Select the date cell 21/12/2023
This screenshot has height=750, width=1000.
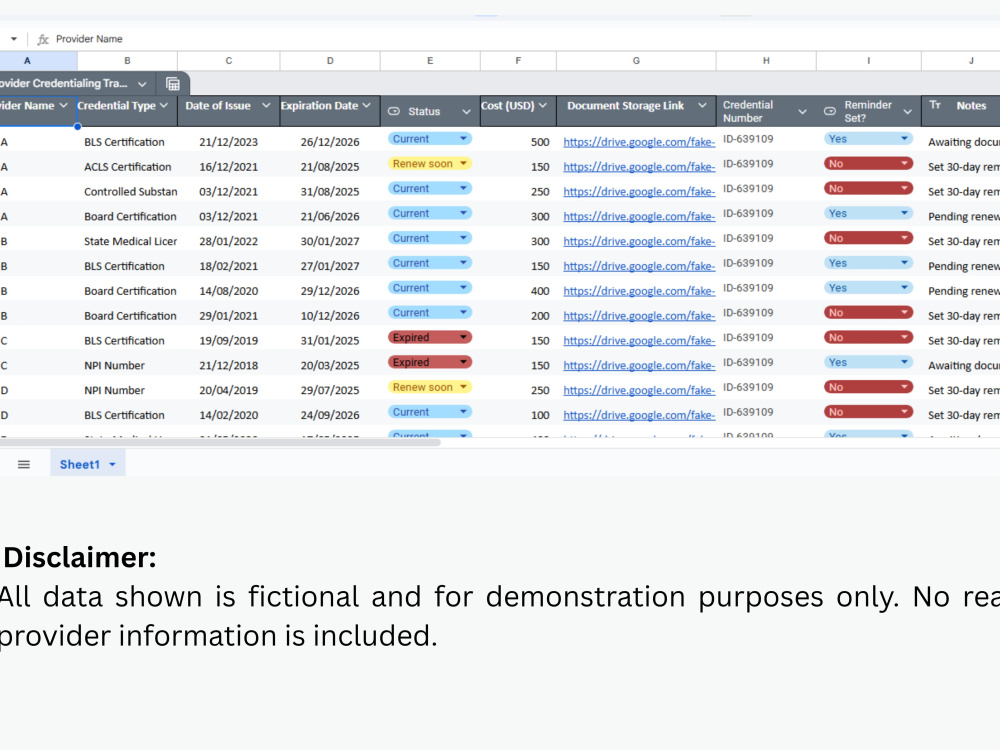point(228,142)
